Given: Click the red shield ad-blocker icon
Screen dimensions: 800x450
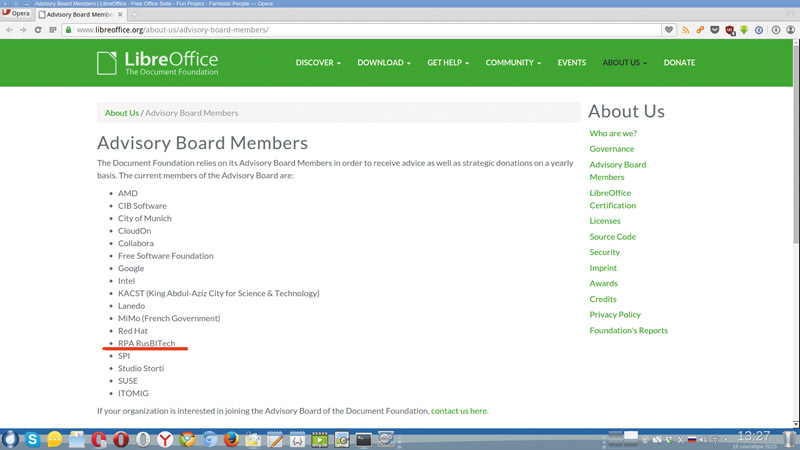Looking at the screenshot, I should 730,31.
